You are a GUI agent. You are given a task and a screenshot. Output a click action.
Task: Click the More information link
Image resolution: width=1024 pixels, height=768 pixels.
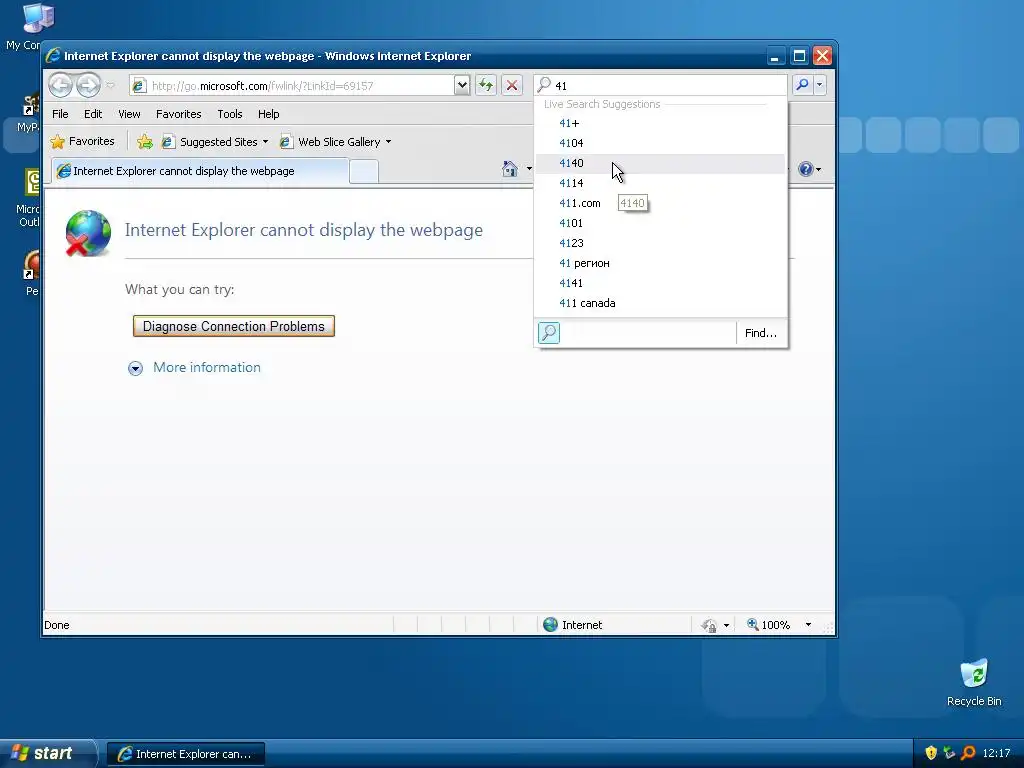pyautogui.click(x=206, y=368)
